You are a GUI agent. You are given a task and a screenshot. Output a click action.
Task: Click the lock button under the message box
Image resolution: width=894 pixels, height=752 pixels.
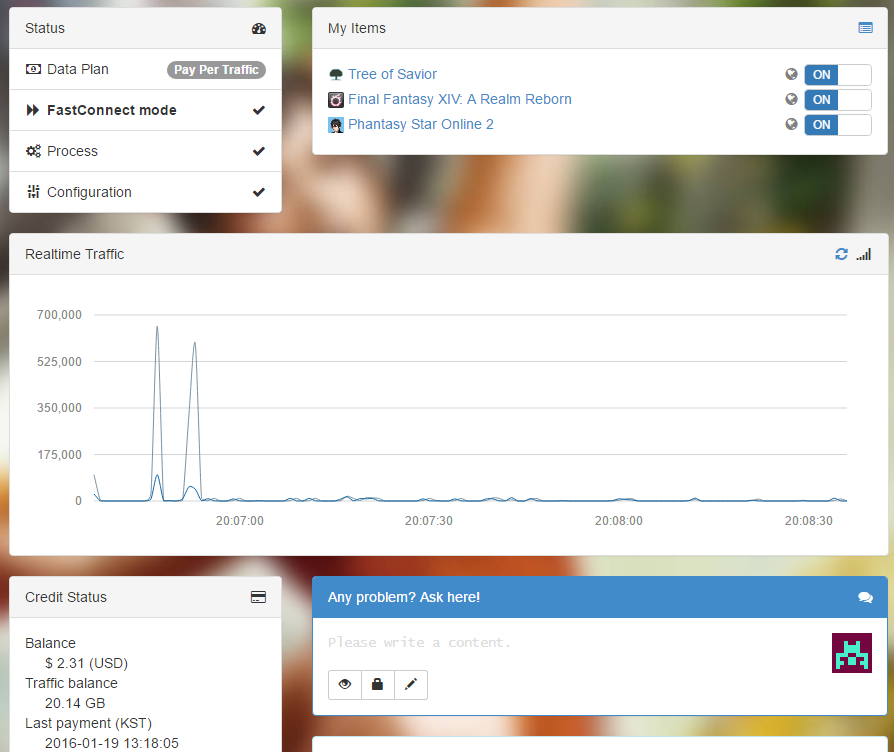(377, 685)
